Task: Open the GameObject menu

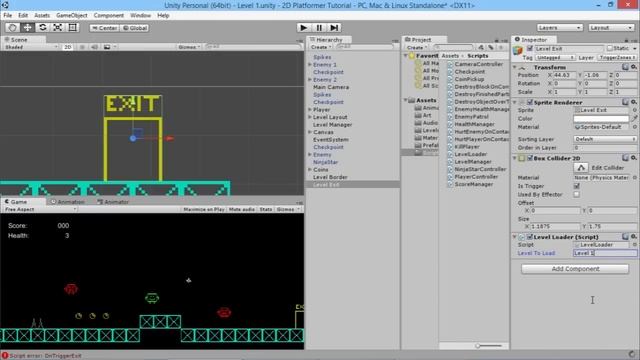Action: coord(72,15)
